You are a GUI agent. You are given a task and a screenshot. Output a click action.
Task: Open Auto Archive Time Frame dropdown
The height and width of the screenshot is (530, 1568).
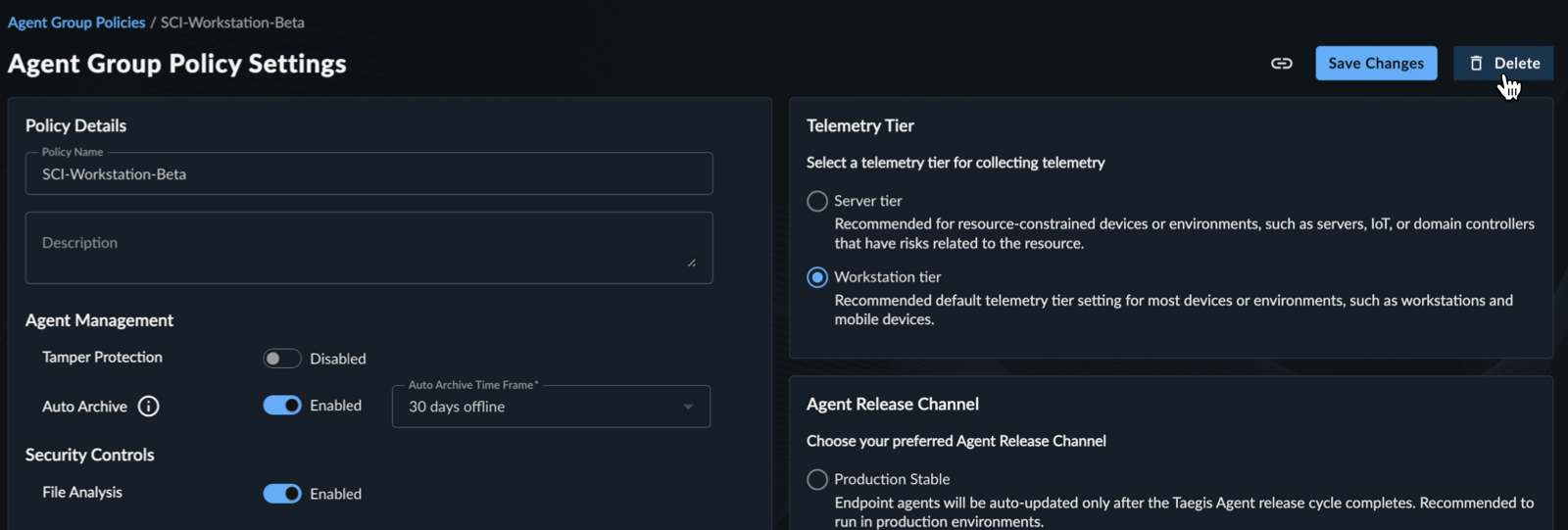[x=551, y=407]
